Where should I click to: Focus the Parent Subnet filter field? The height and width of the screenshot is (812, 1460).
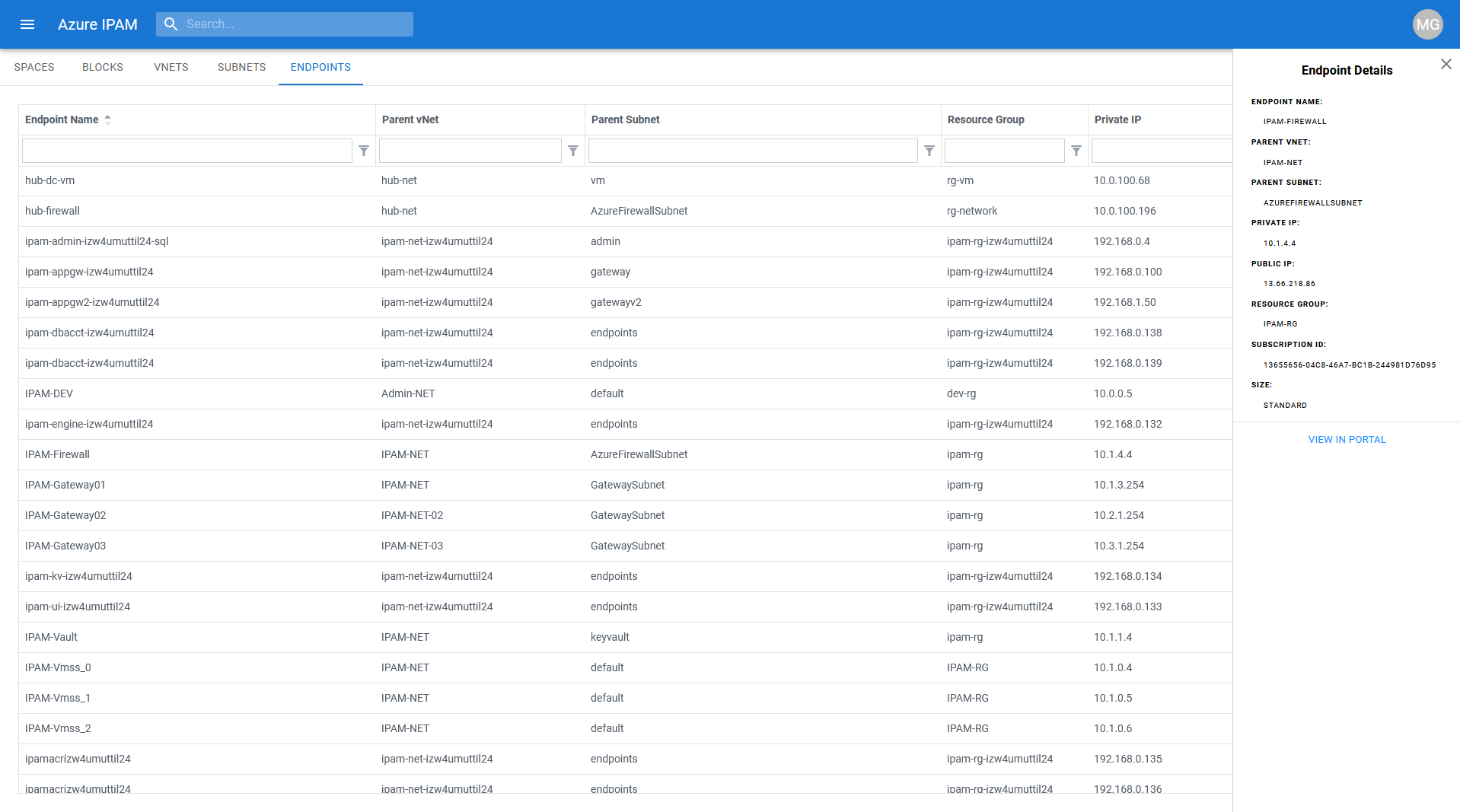point(753,151)
